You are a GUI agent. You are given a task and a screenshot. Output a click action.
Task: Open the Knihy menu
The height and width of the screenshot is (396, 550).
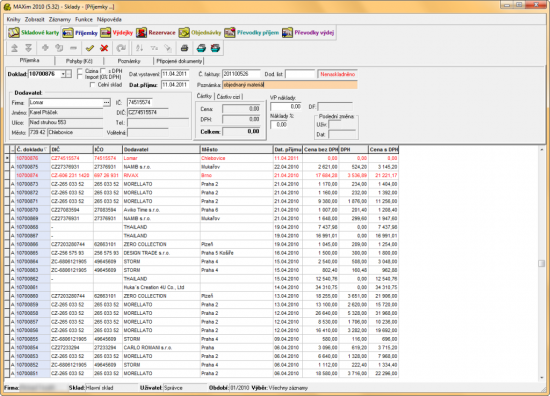[x=13, y=20]
